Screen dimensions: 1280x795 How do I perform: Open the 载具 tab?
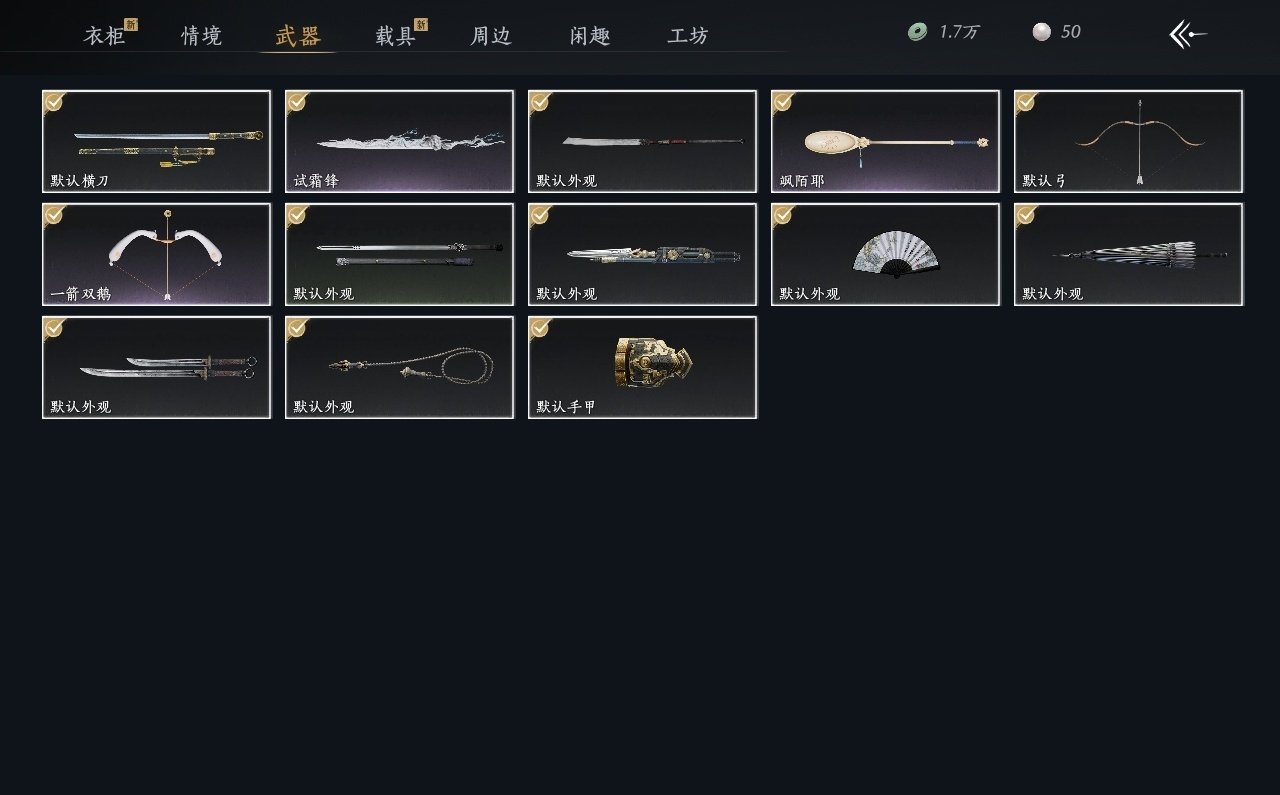click(x=395, y=36)
